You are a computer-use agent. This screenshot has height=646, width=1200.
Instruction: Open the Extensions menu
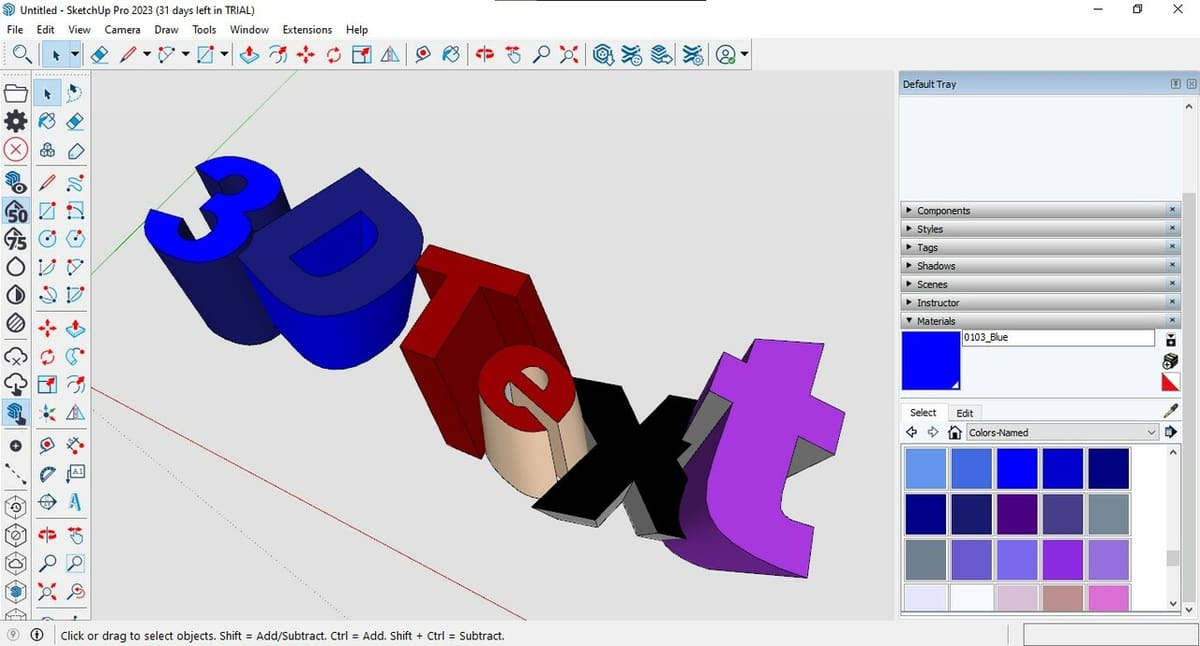pyautogui.click(x=307, y=30)
